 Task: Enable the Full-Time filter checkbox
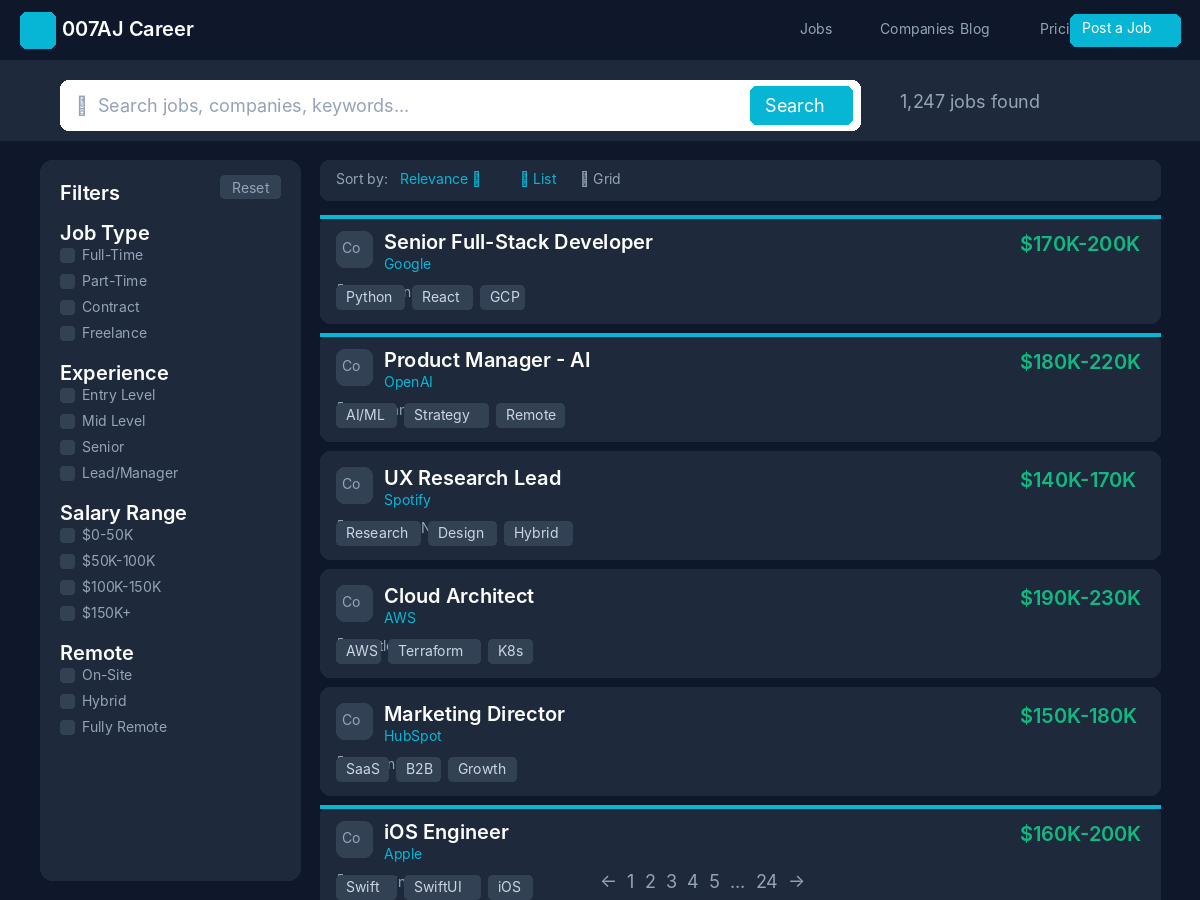pos(67,255)
